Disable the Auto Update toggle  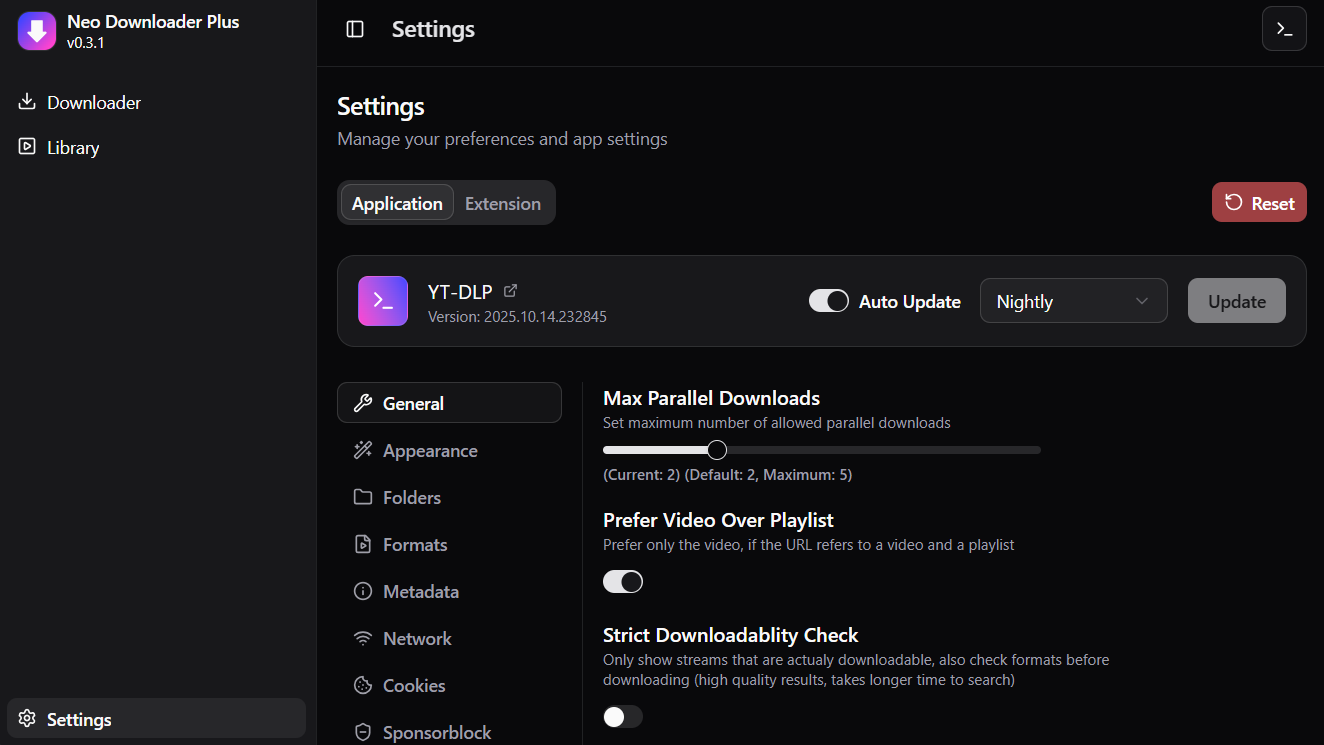[828, 301]
